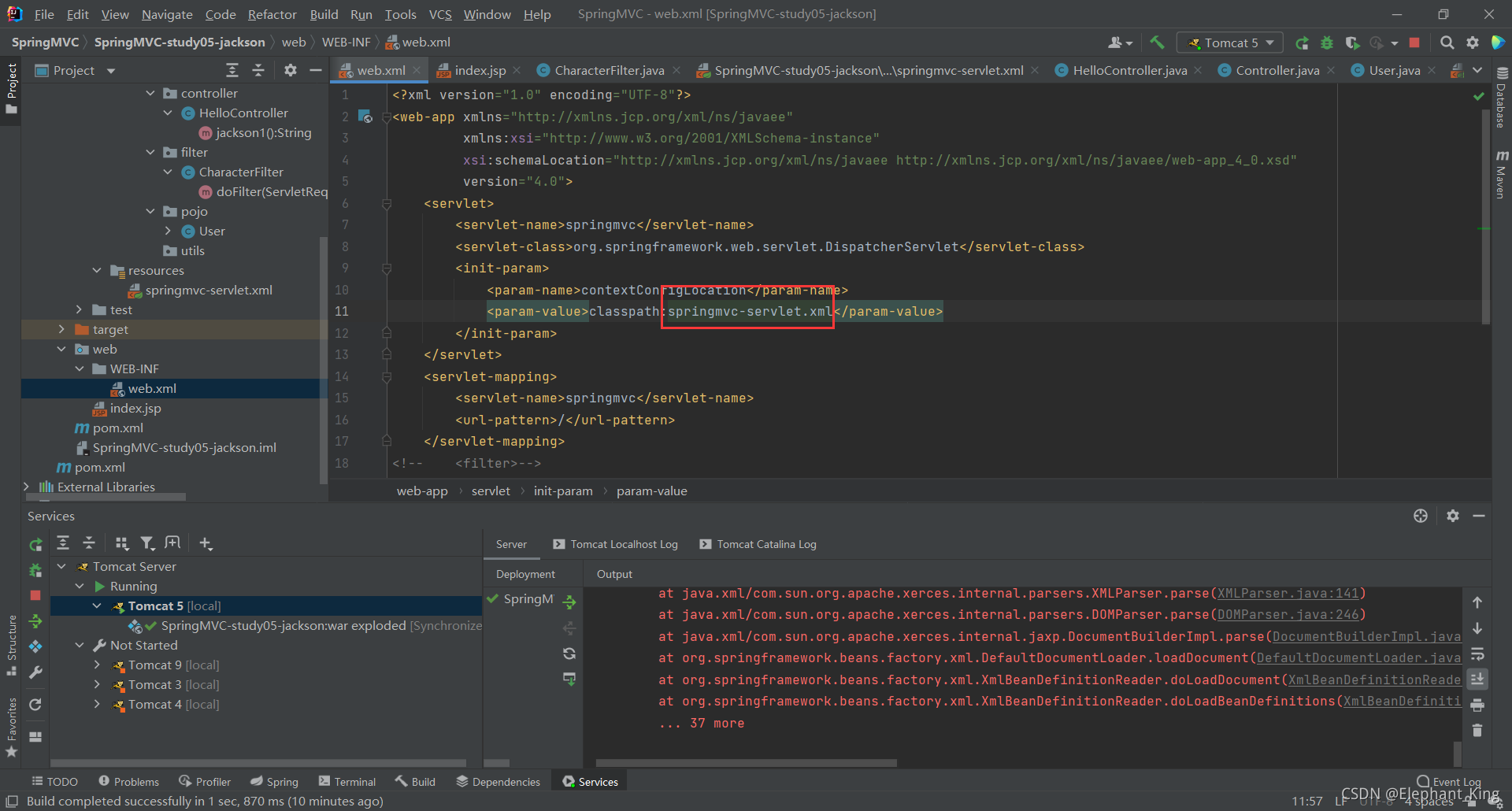Viewport: 1512px width, 811px height.
Task: Open the Problems tool window
Action: [128, 782]
